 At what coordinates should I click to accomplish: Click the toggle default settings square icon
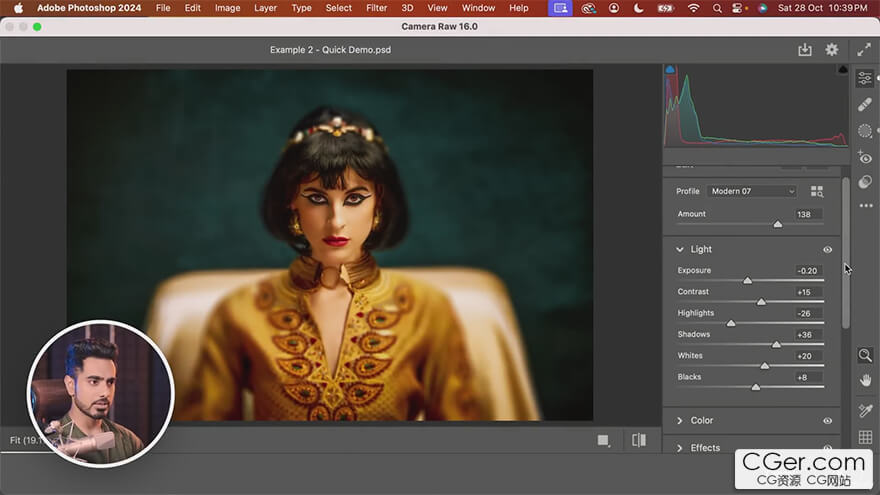603,441
